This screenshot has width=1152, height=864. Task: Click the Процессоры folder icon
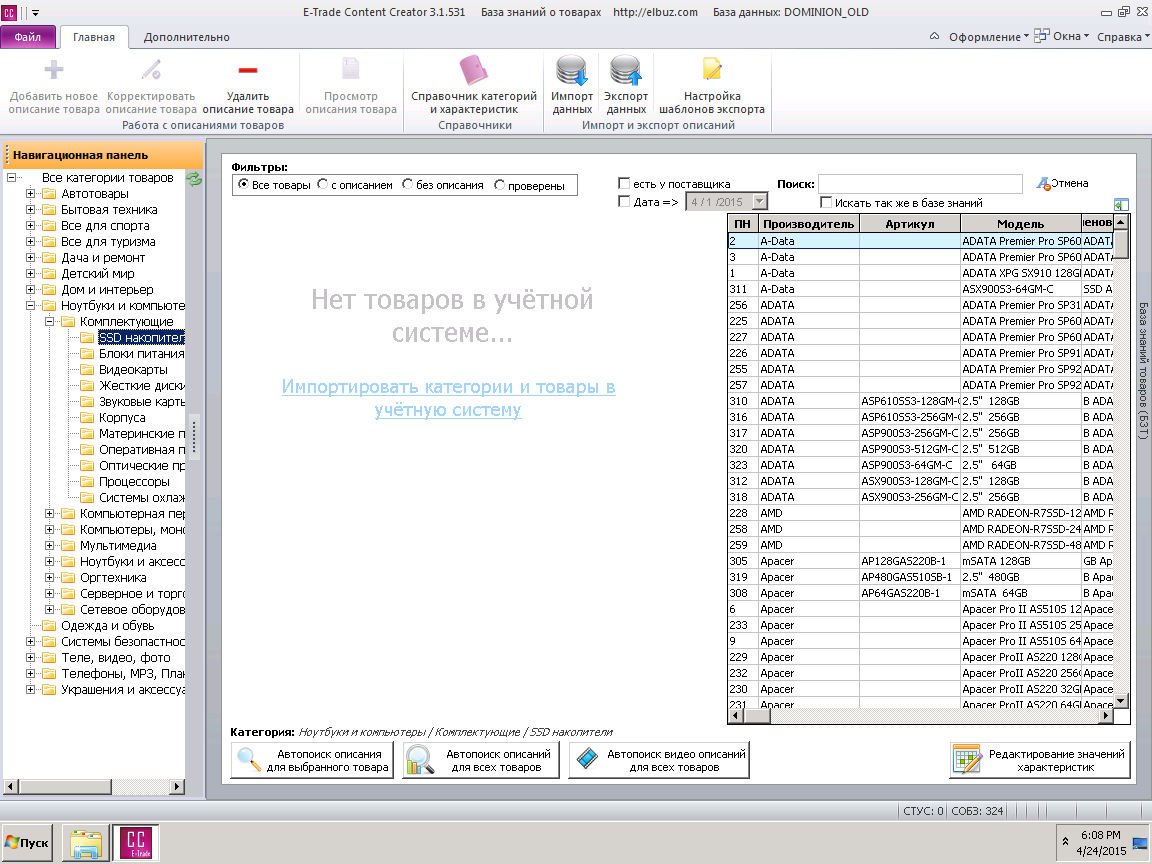[x=87, y=482]
